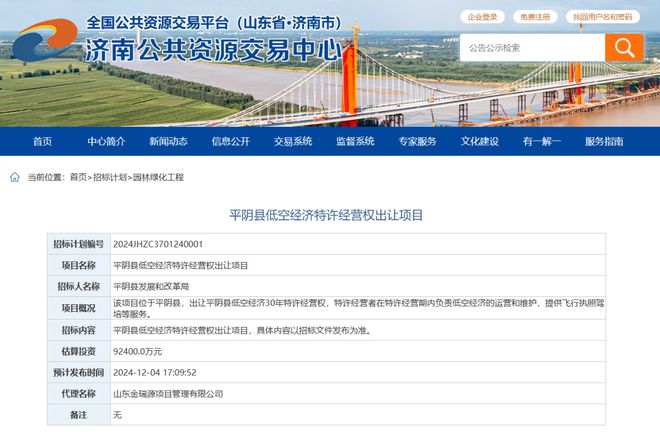Go to 文化建设 section

click(x=479, y=141)
